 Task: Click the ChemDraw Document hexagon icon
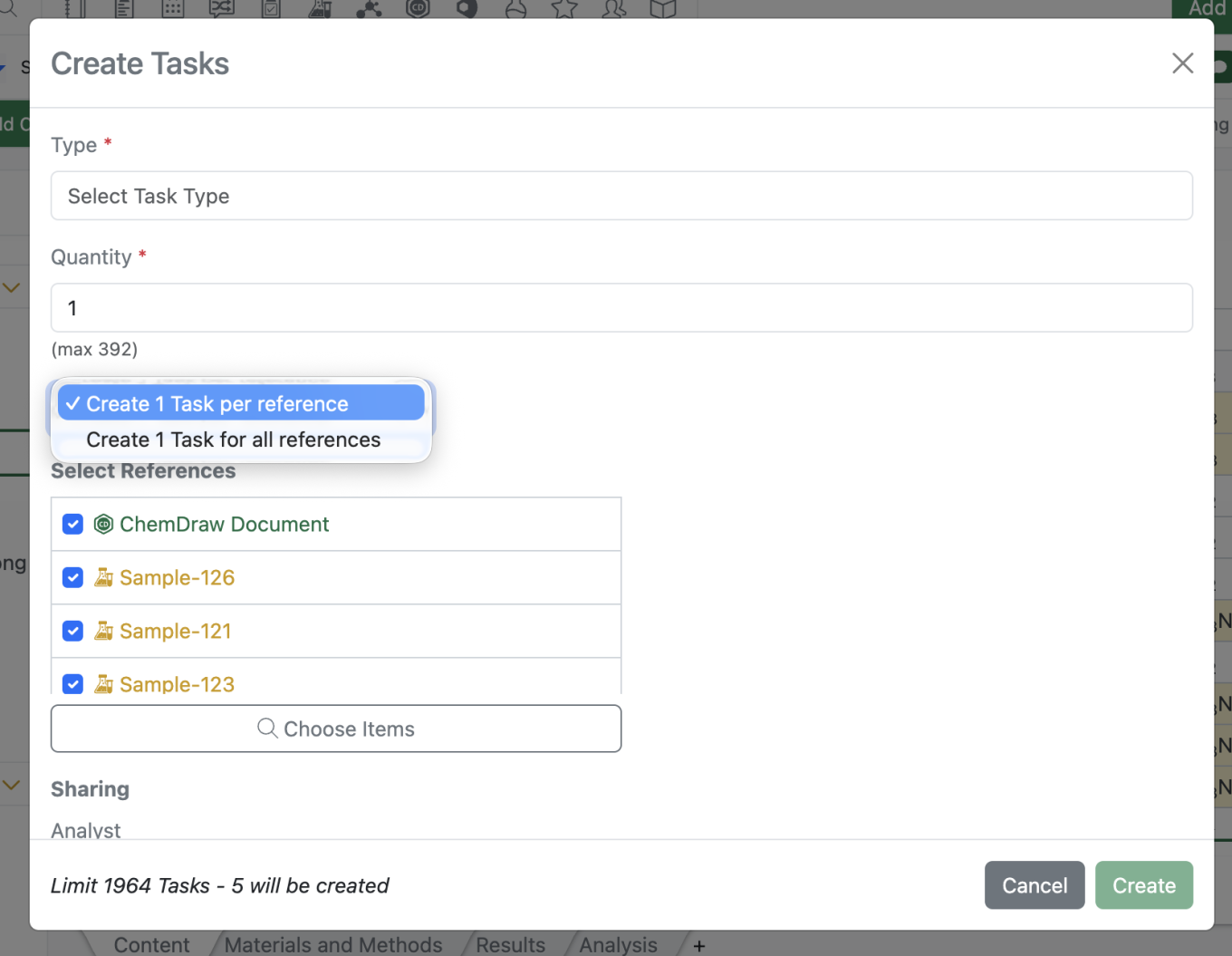[x=104, y=524]
